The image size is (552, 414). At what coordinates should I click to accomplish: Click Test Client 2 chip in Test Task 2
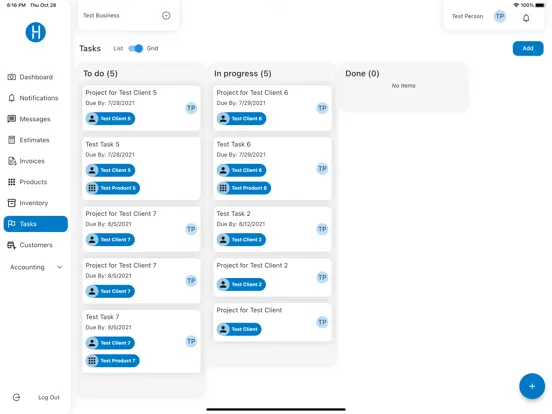click(241, 240)
